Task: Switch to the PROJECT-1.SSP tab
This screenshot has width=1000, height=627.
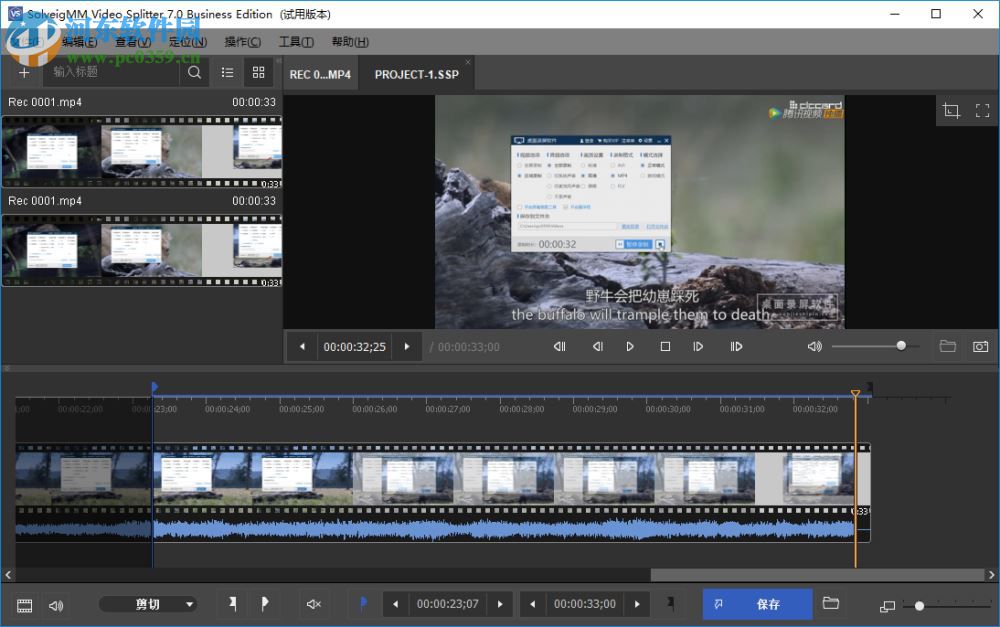Action: pyautogui.click(x=417, y=73)
